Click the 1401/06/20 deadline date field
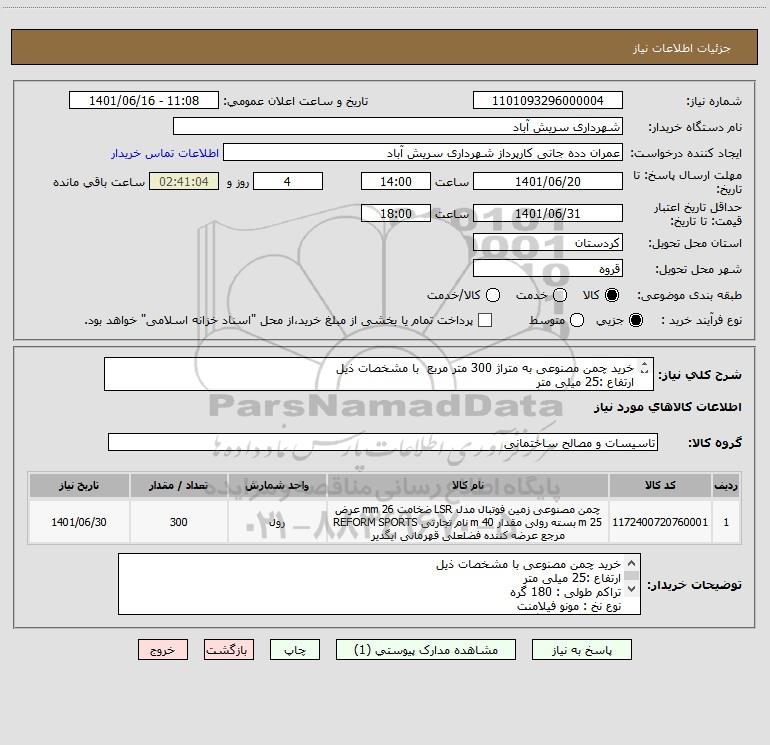The image size is (770, 745). tap(548, 181)
